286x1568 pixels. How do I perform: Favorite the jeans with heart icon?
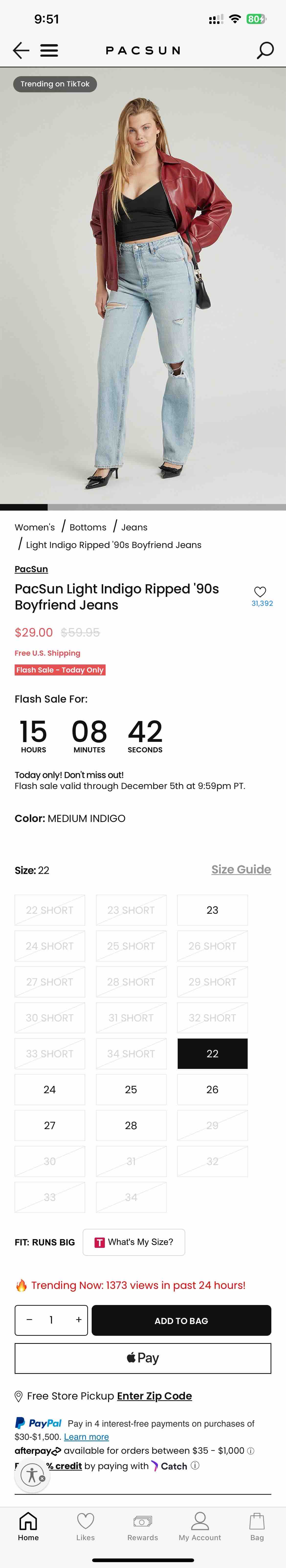tap(260, 591)
